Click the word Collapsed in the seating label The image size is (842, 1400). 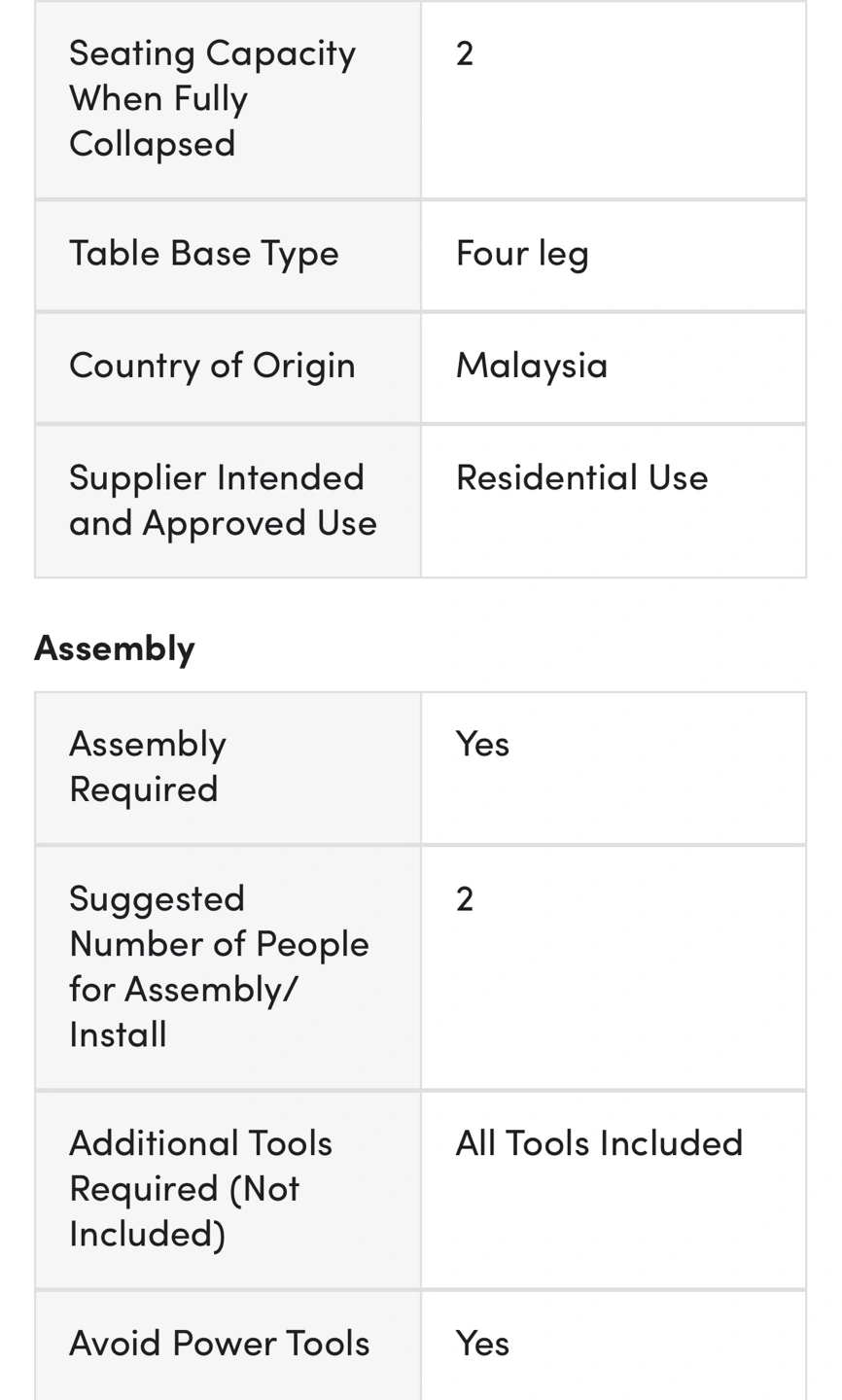click(153, 143)
